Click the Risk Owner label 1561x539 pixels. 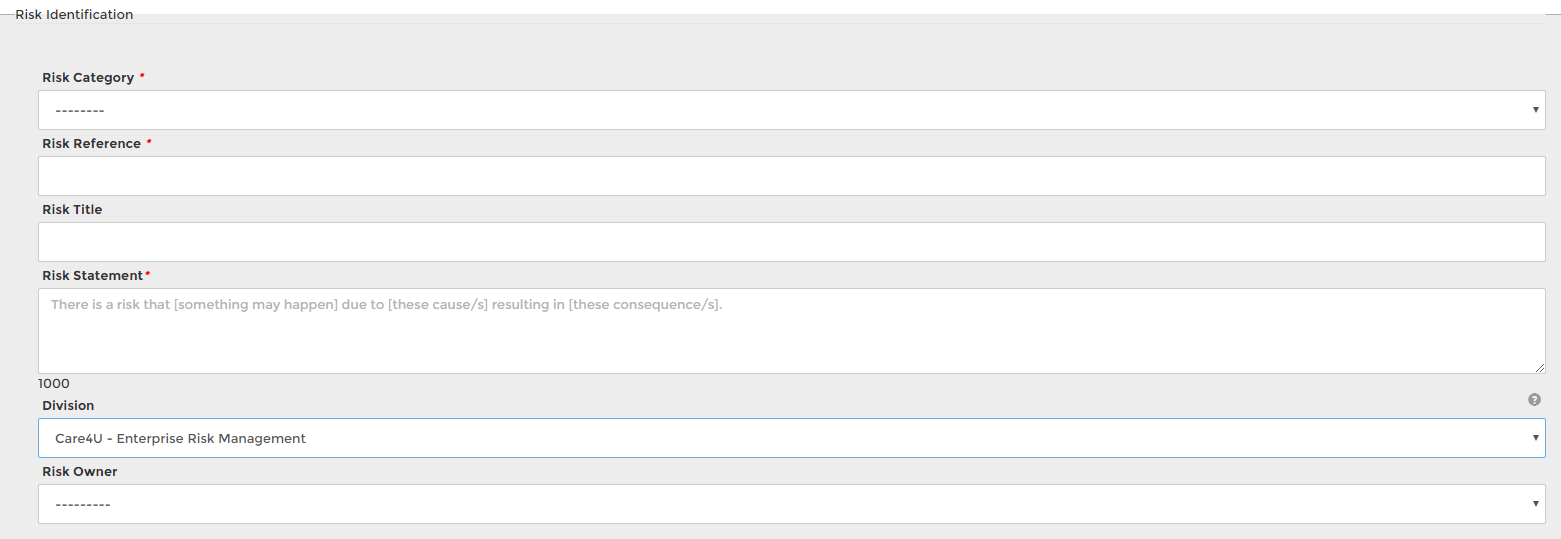coord(80,472)
